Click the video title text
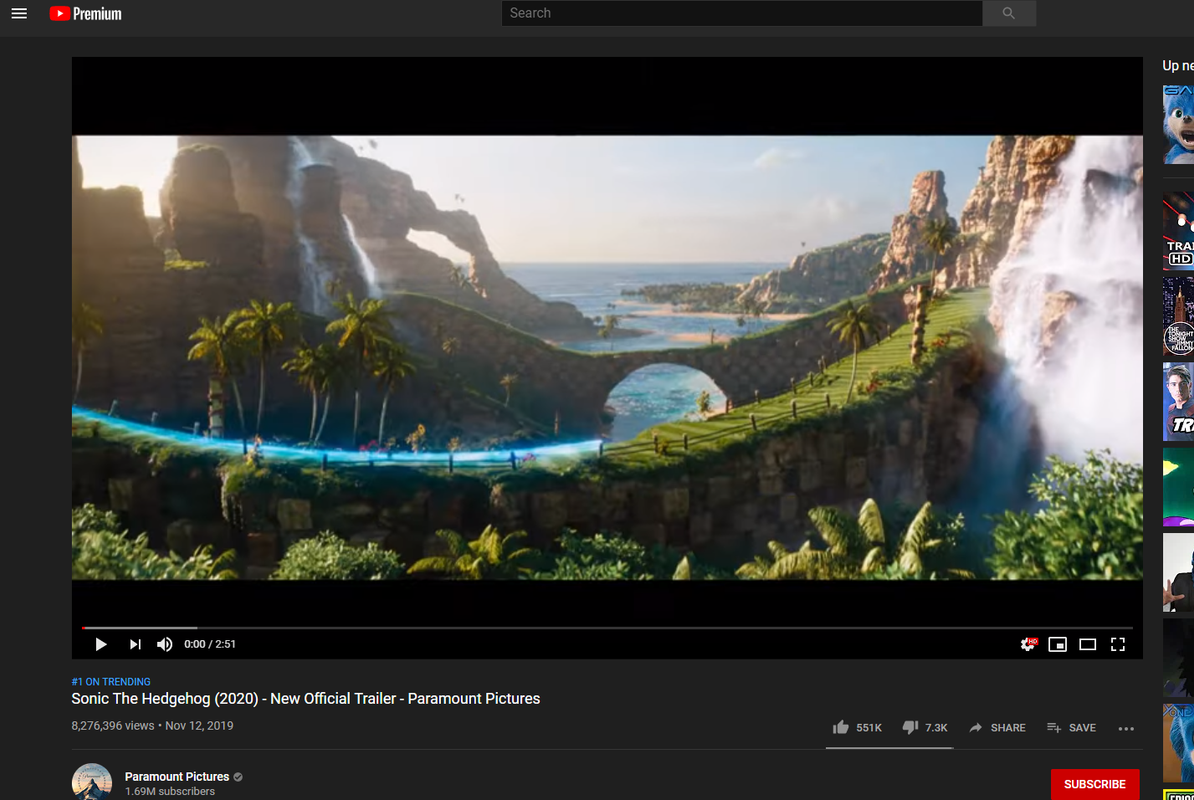 coord(305,699)
